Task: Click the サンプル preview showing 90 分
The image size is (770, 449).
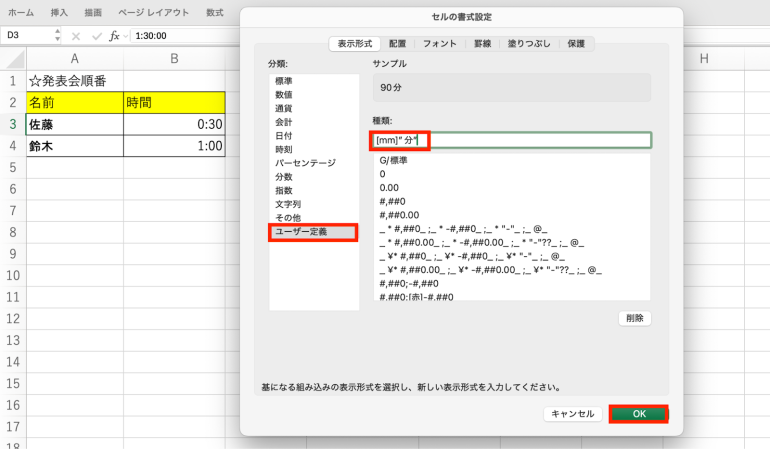Action: pyautogui.click(x=512, y=87)
